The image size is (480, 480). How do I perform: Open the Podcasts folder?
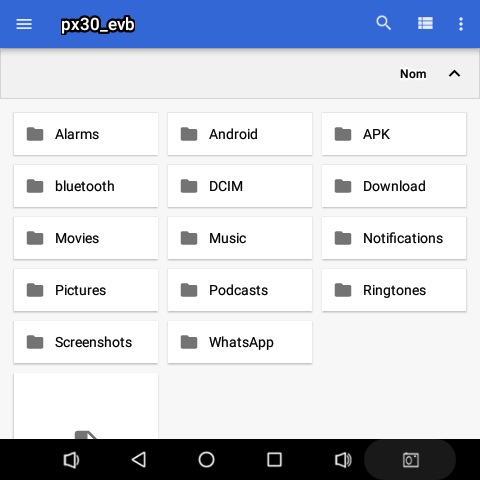pyautogui.click(x=240, y=290)
